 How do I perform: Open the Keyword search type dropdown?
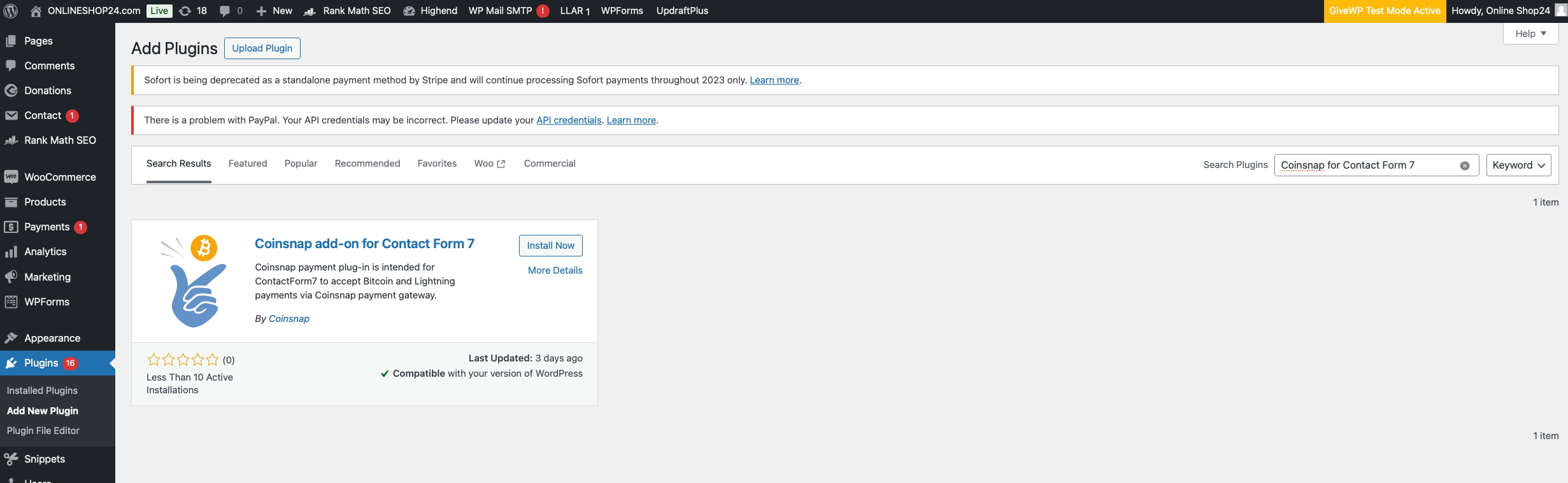click(x=1518, y=165)
